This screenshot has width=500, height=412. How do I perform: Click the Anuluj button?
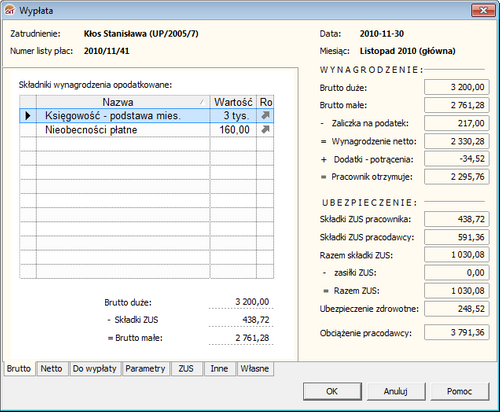click(x=396, y=391)
